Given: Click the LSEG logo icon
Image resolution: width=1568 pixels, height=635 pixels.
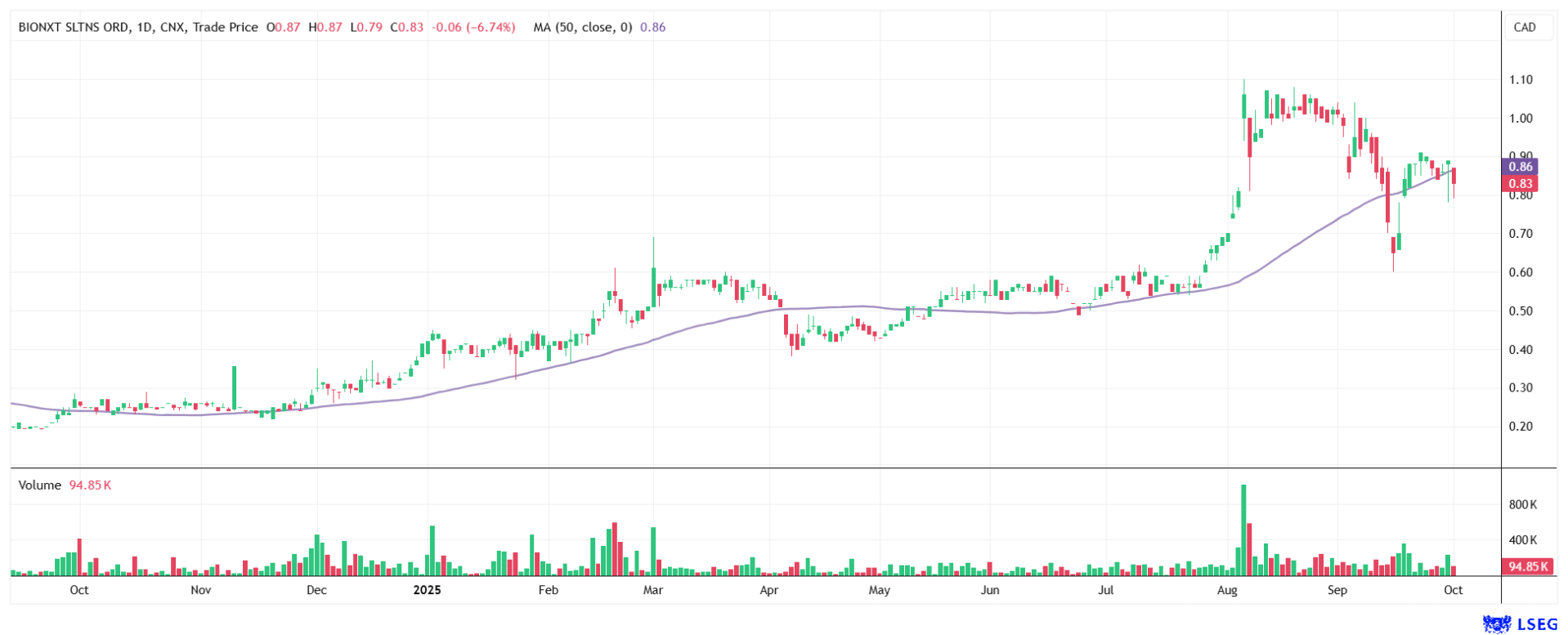Looking at the screenshot, I should tap(1497, 624).
